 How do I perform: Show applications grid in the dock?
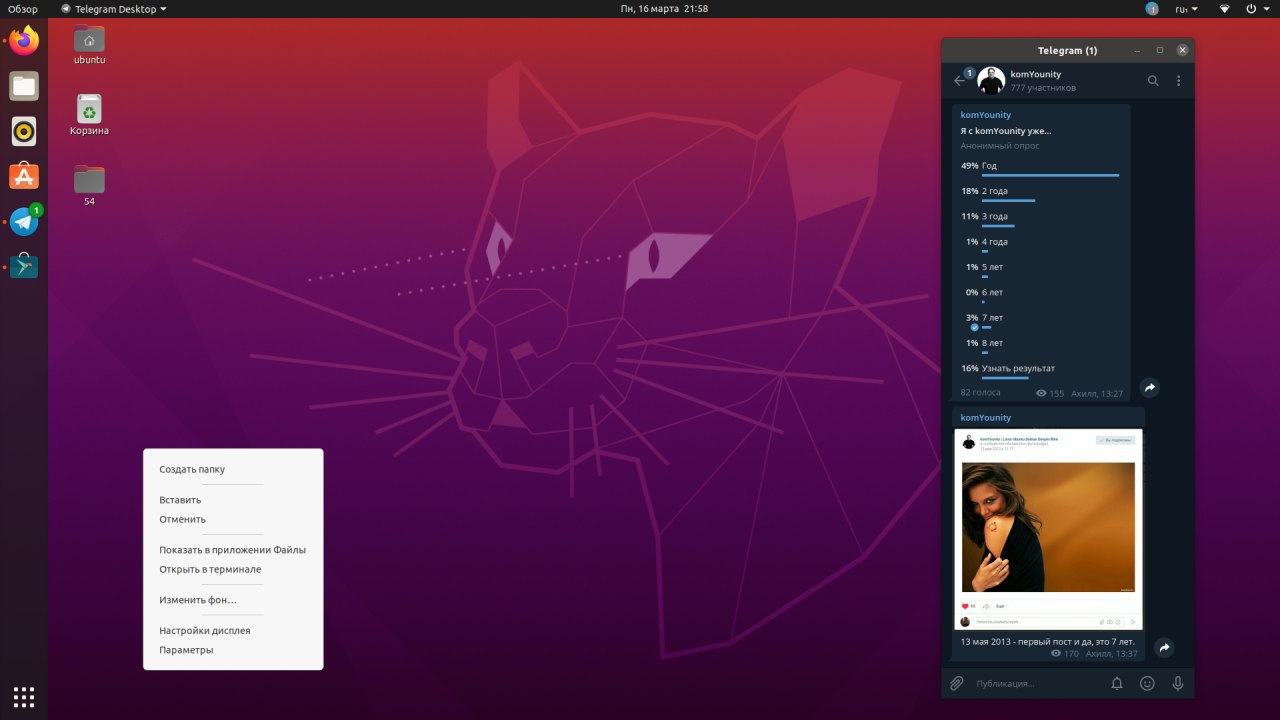tap(24, 696)
